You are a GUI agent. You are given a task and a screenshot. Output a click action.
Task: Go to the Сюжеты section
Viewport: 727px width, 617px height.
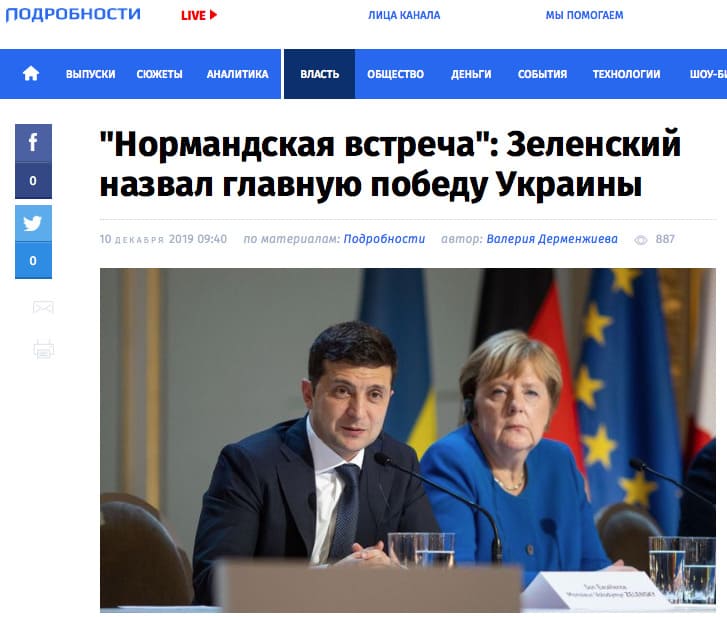pos(159,74)
